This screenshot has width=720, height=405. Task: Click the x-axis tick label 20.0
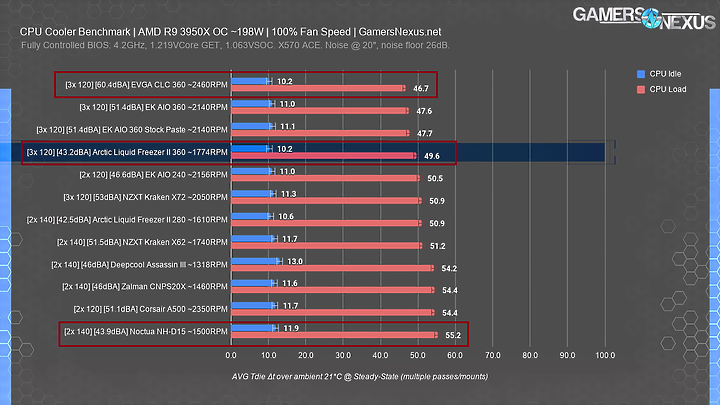click(306, 355)
